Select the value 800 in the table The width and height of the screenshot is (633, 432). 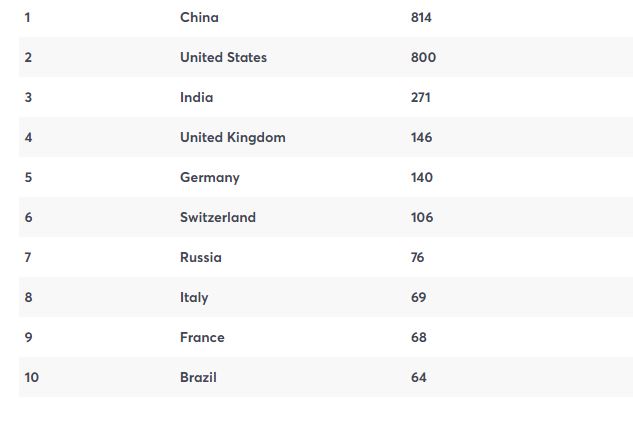[x=423, y=57]
